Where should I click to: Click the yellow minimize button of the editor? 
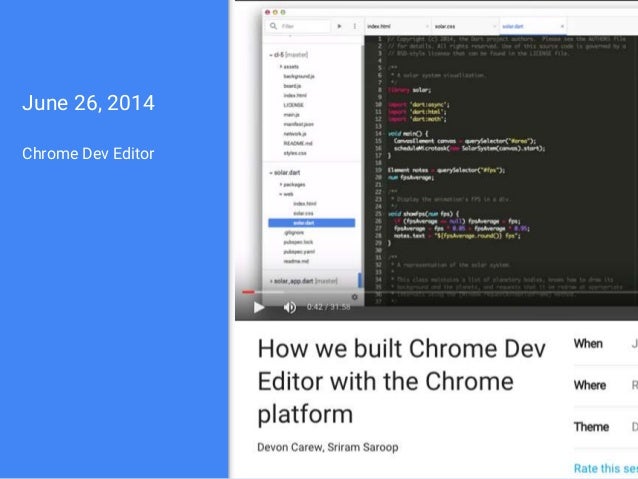275,12
